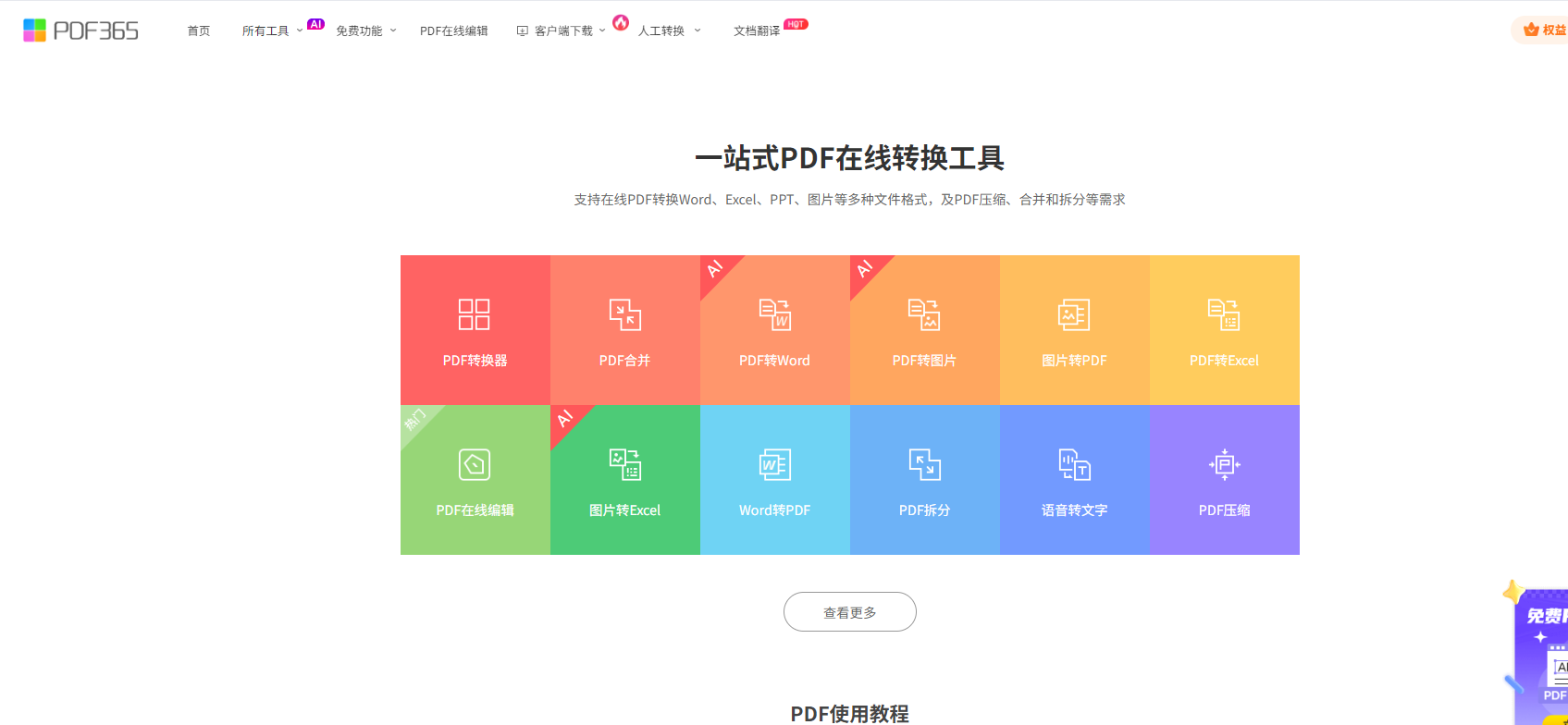
Task: Expand the 客户端下载 dropdown
Action: pyautogui.click(x=562, y=31)
